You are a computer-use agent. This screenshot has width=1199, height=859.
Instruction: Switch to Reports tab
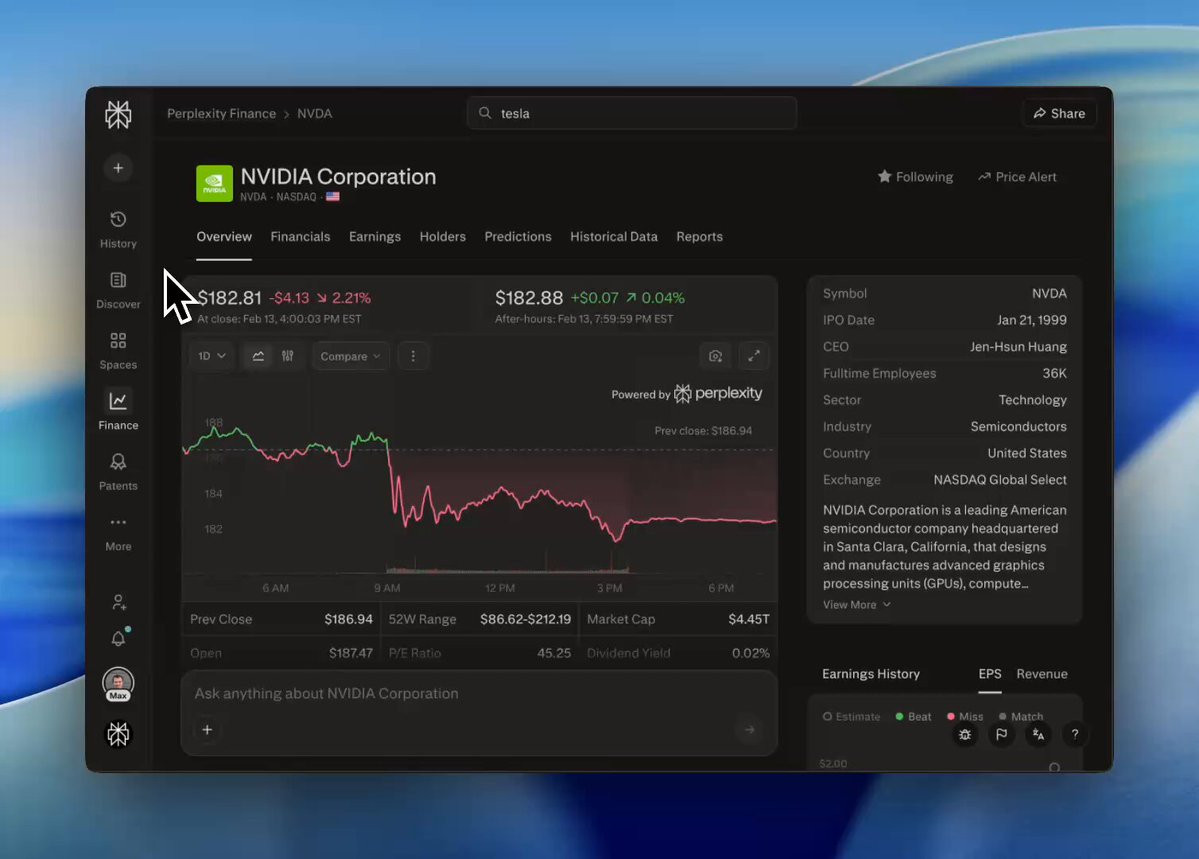(700, 236)
